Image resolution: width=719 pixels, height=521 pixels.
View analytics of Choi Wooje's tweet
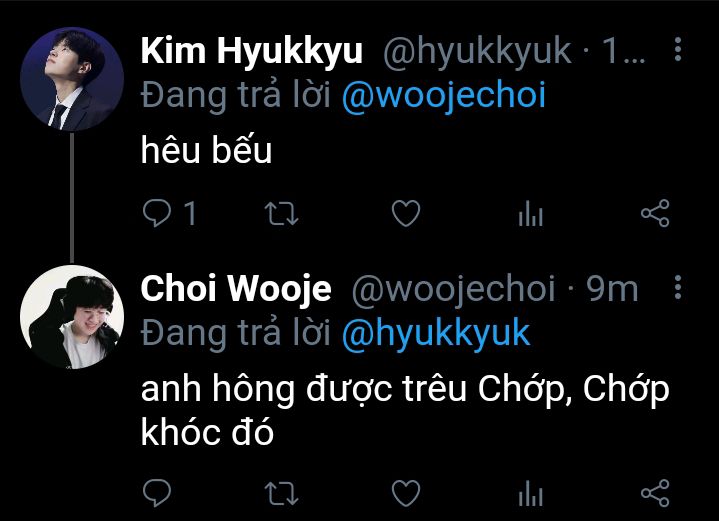click(x=531, y=493)
